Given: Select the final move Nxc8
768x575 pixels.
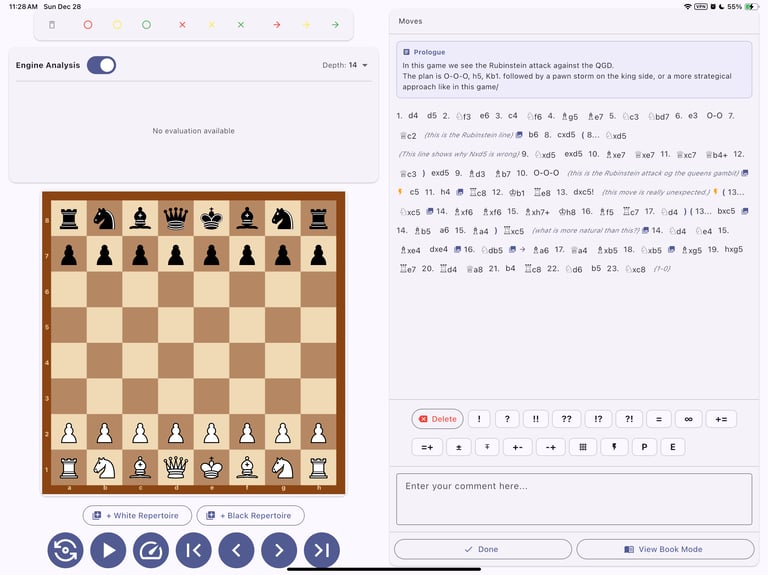Looking at the screenshot, I should 635,268.
